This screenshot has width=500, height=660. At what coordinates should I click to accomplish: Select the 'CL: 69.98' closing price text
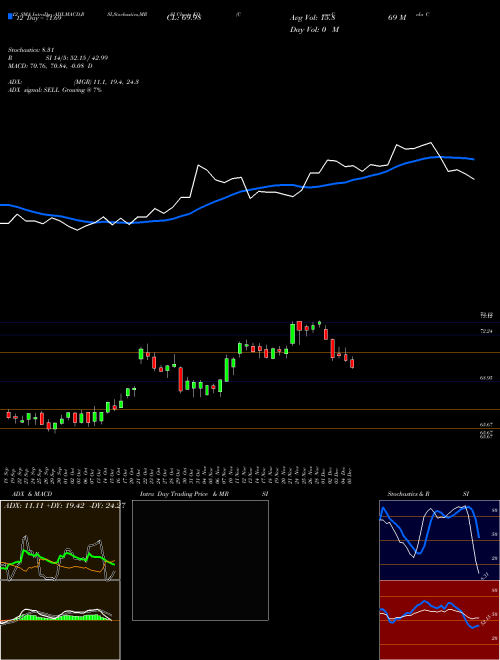pyautogui.click(x=184, y=18)
